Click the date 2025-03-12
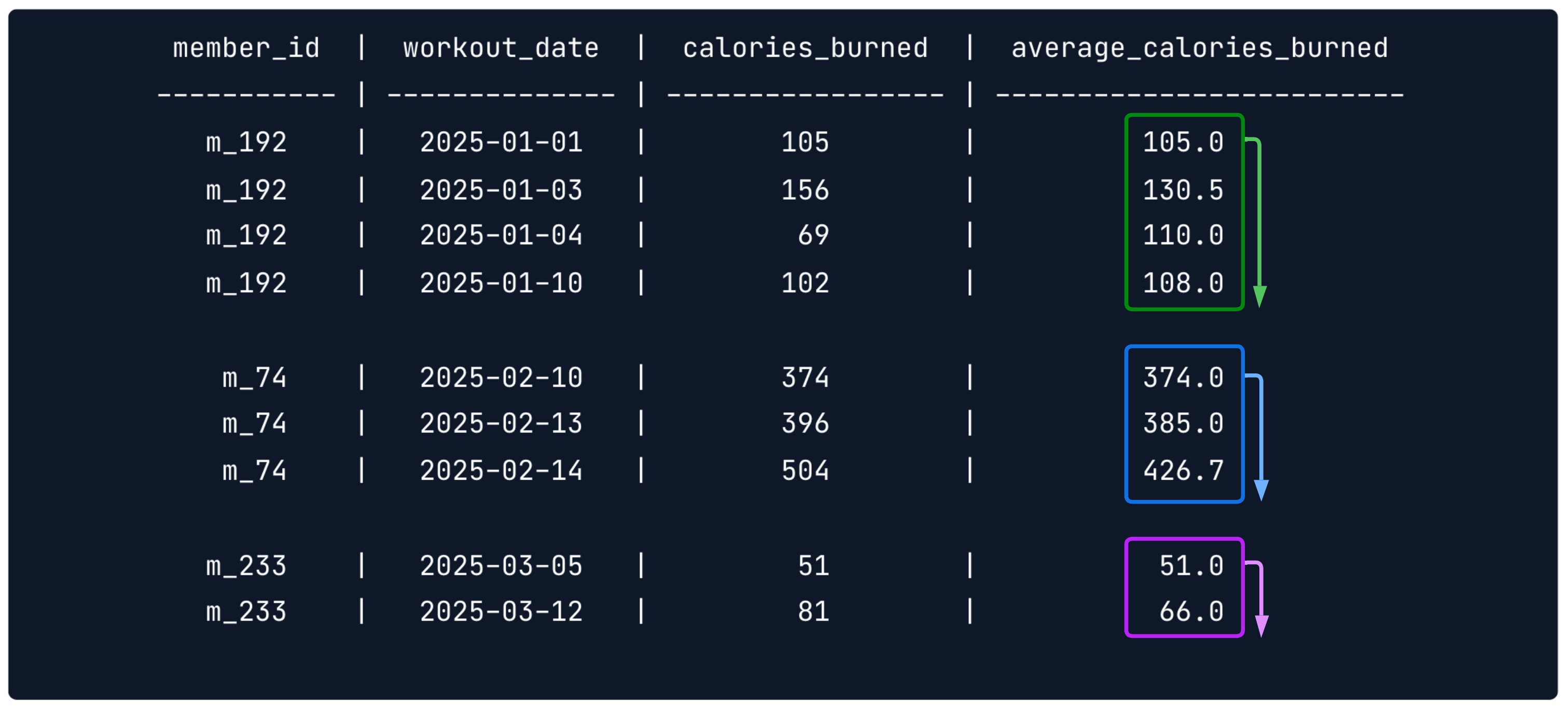1568x709 pixels. [x=501, y=611]
